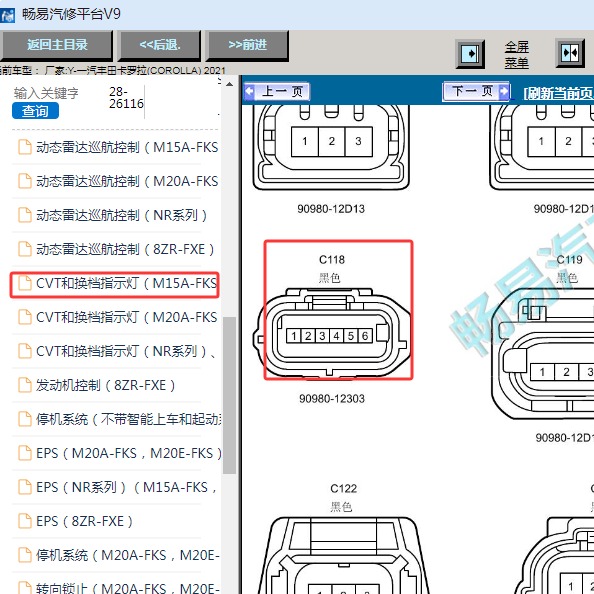Go to previous page with 上一页
Viewport: 594px width, 594px height.
coord(277,91)
